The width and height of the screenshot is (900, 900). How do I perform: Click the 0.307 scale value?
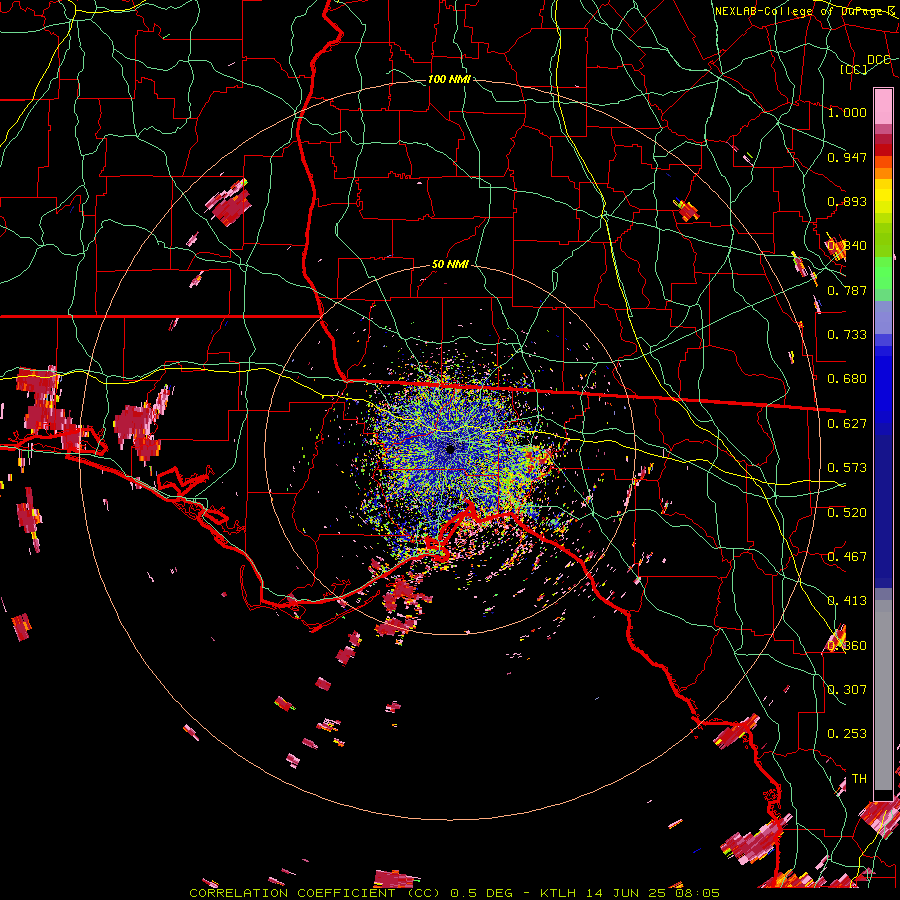click(x=847, y=690)
